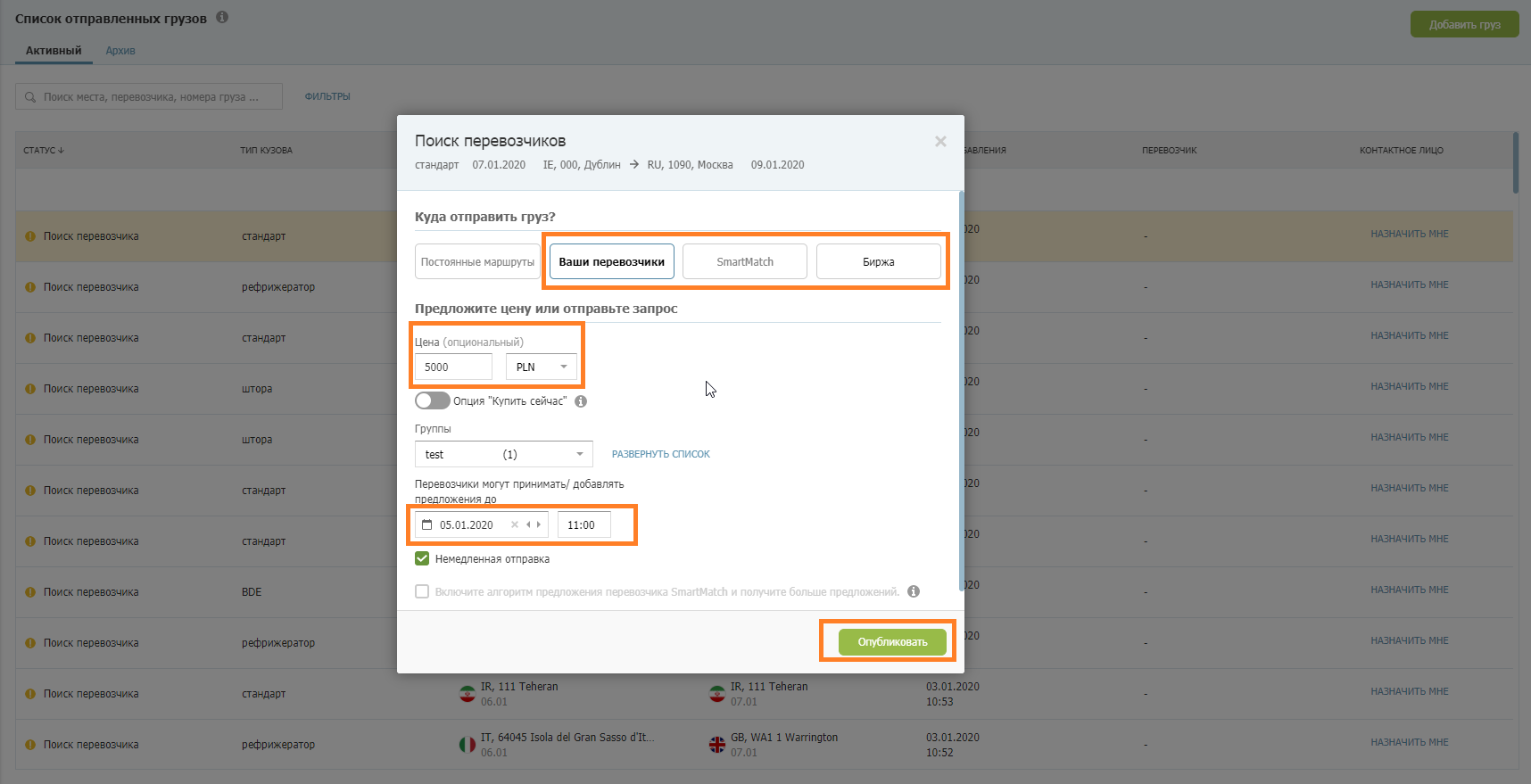
Task: Select the 'SmartMatch' option
Action: 745,261
